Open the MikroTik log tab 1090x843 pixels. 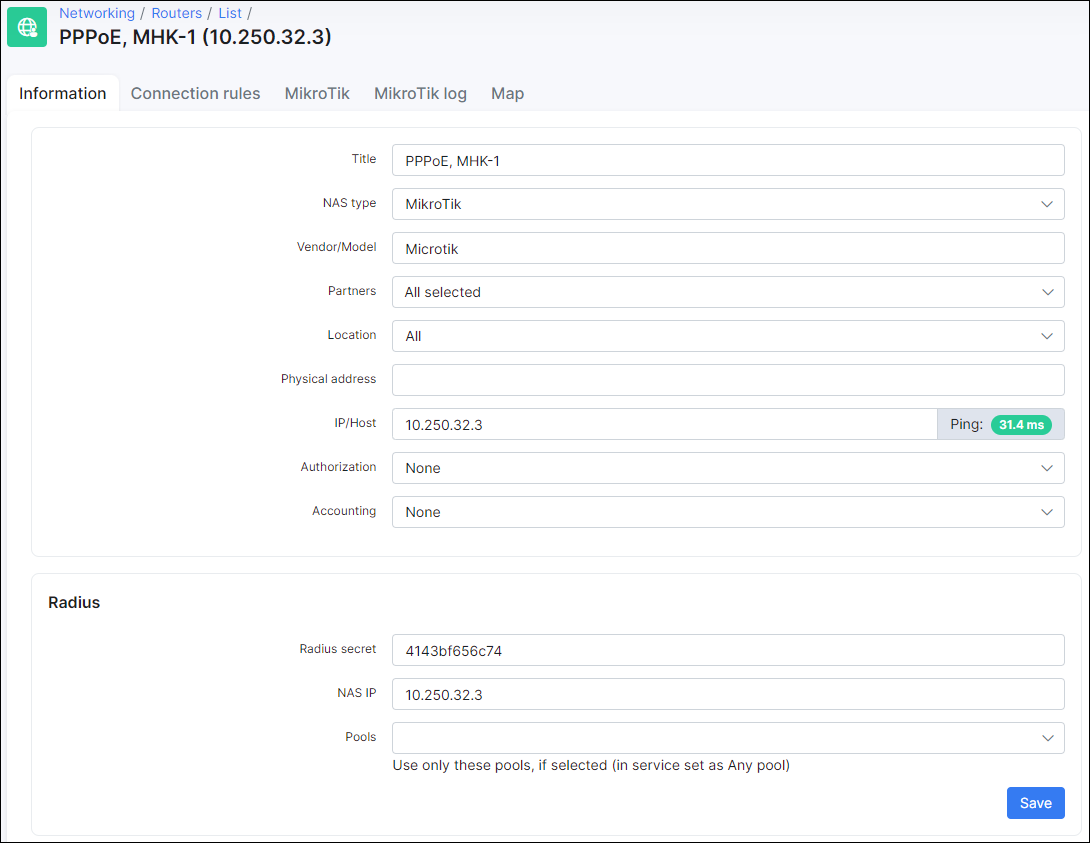[420, 93]
